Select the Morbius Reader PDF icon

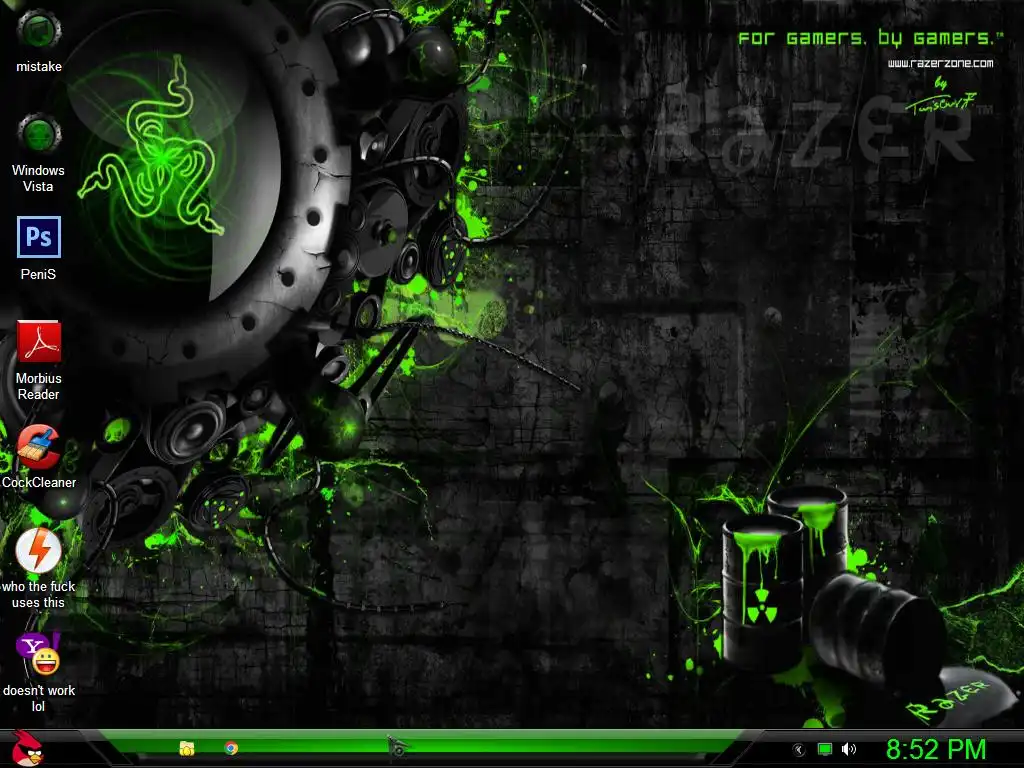39,341
